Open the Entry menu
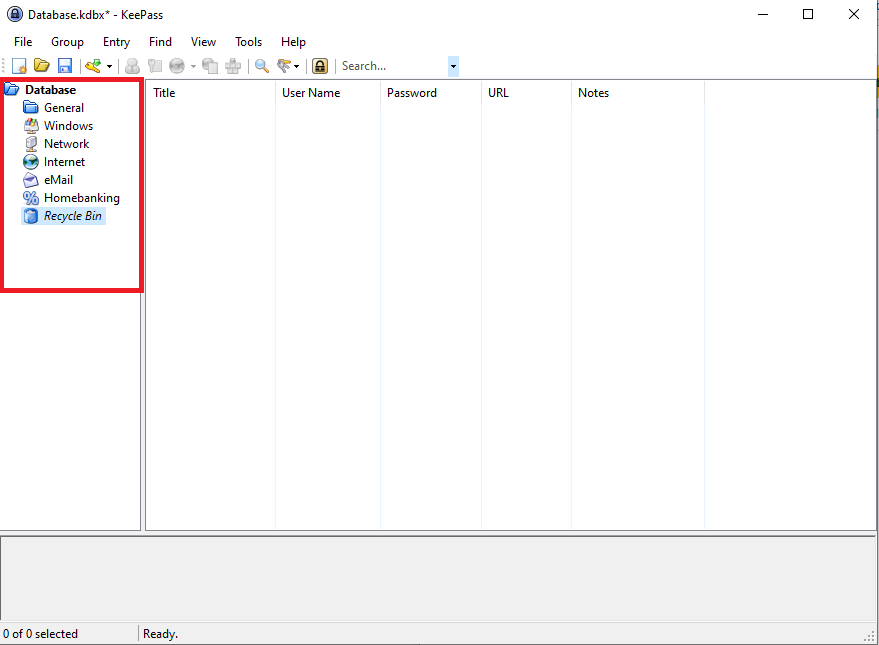The height and width of the screenshot is (645, 879). coord(116,41)
